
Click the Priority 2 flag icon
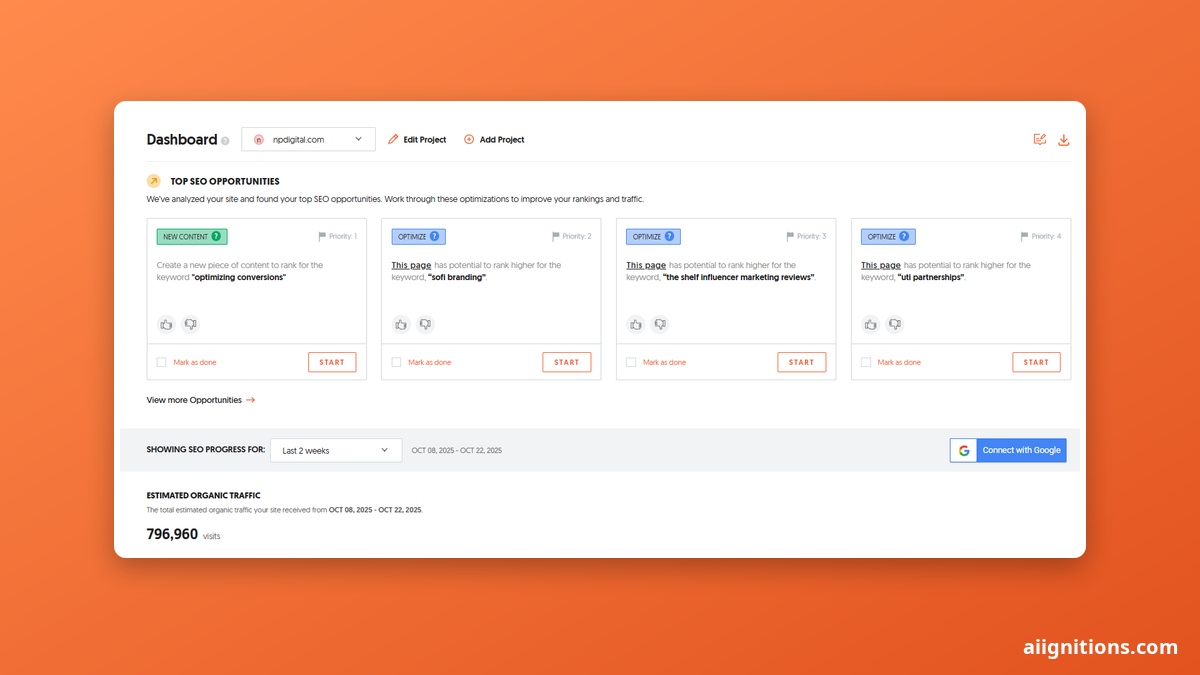coord(556,237)
